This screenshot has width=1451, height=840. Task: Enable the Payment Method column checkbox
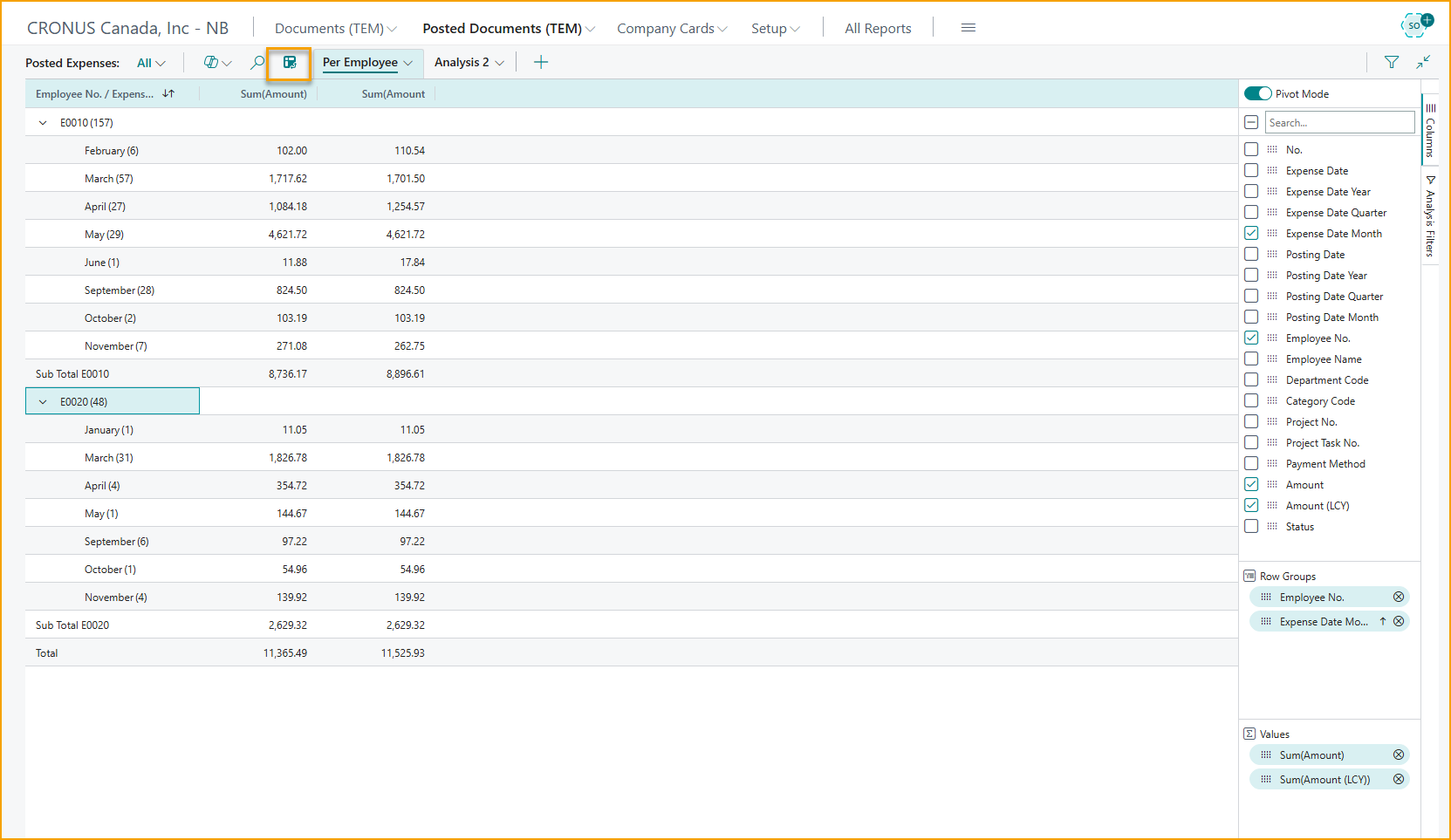tap(1251, 464)
